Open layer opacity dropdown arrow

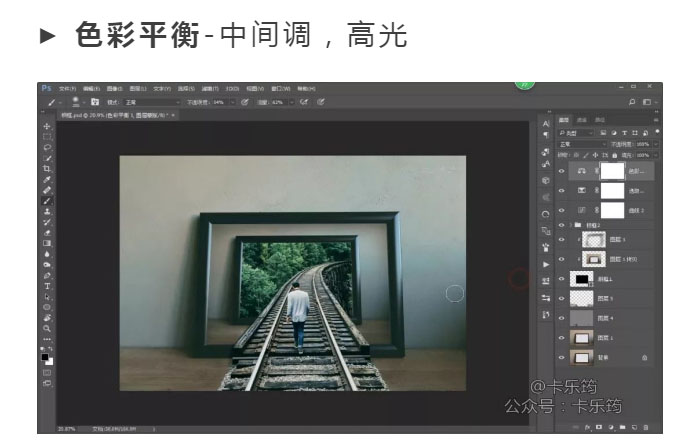pos(656,144)
